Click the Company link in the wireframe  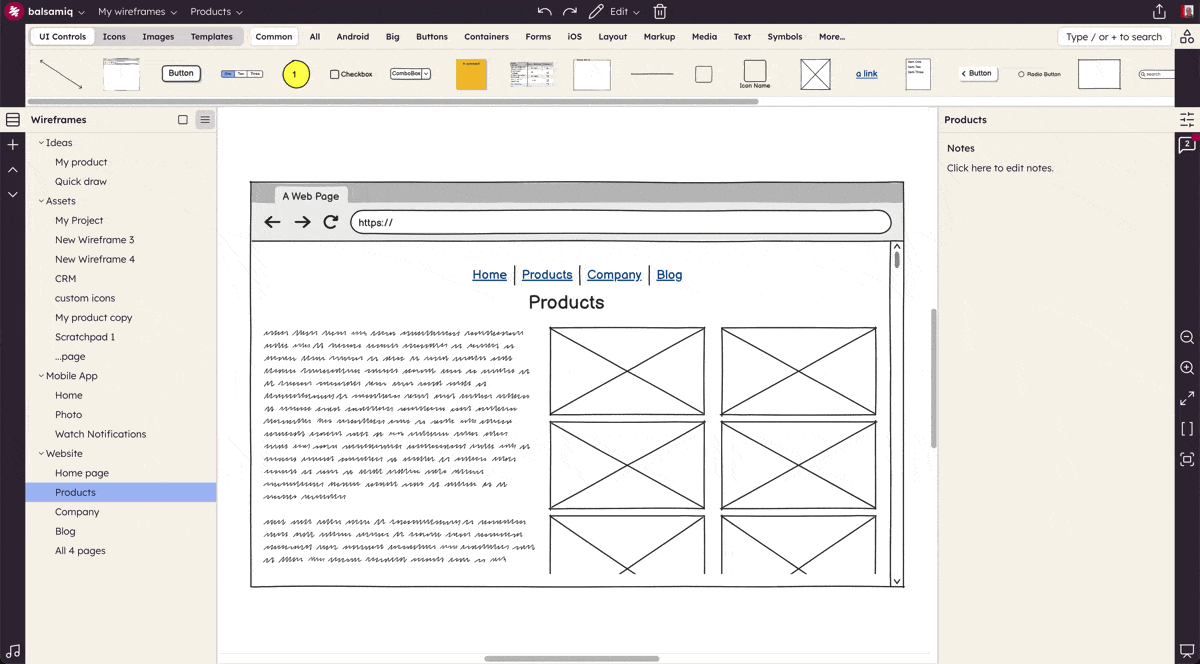click(x=614, y=275)
